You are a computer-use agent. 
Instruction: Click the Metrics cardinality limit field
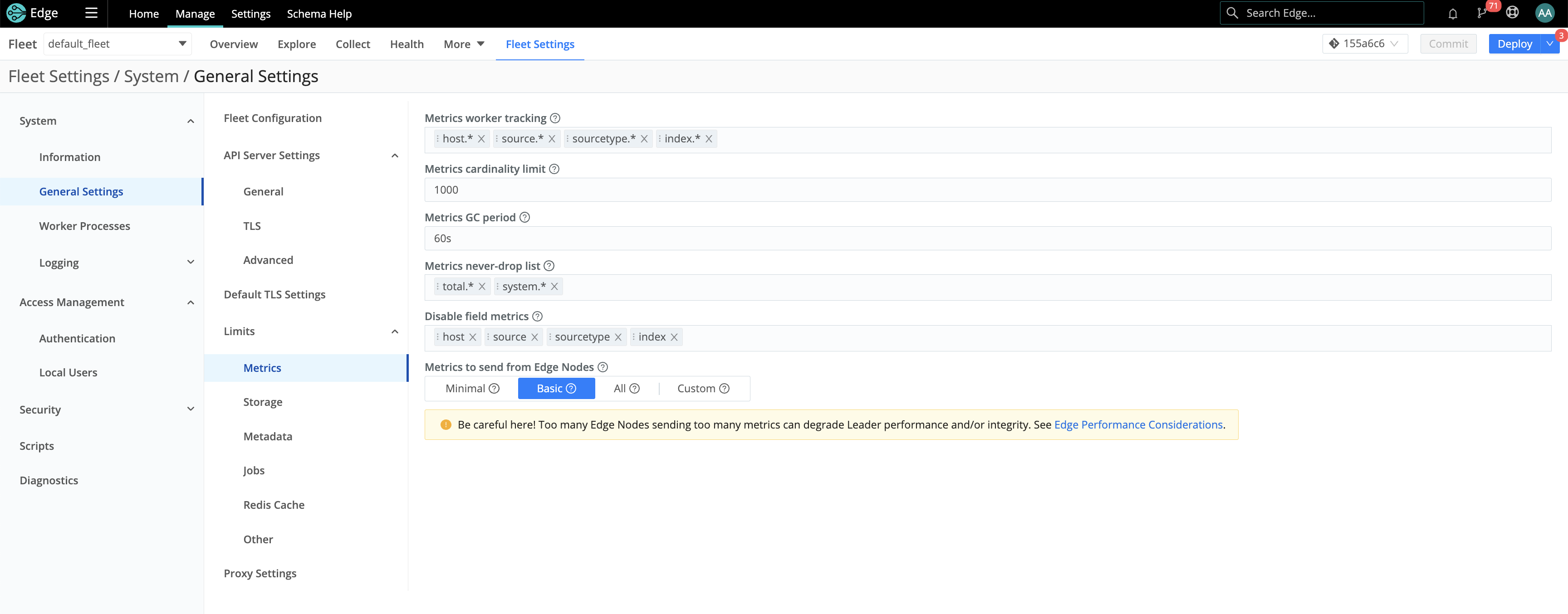coord(987,190)
